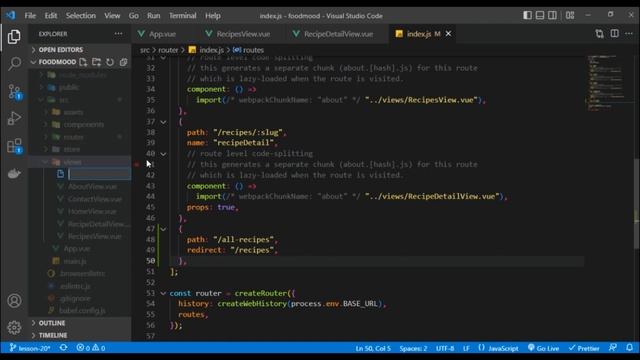Change Spaces: 2 indentation setting
This screenshot has width=640, height=360.
(x=413, y=348)
